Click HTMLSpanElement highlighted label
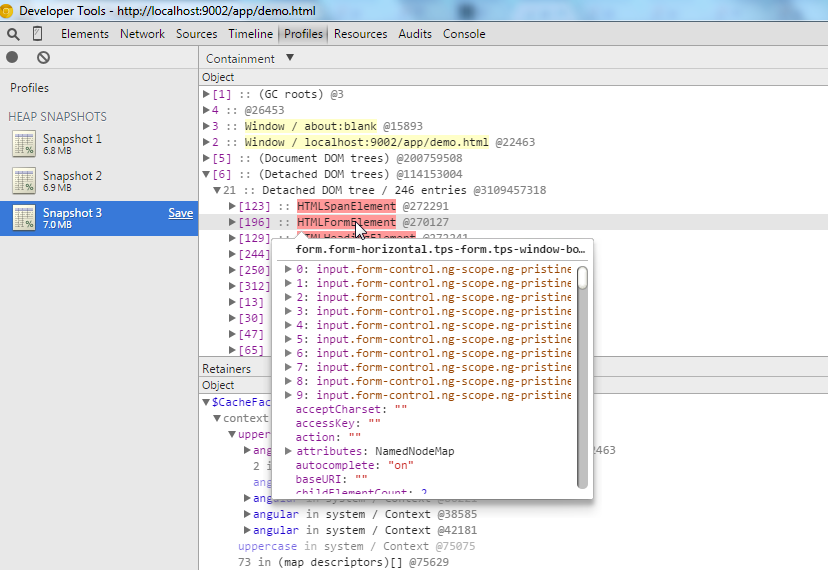This screenshot has height=570, width=828. click(x=346, y=206)
